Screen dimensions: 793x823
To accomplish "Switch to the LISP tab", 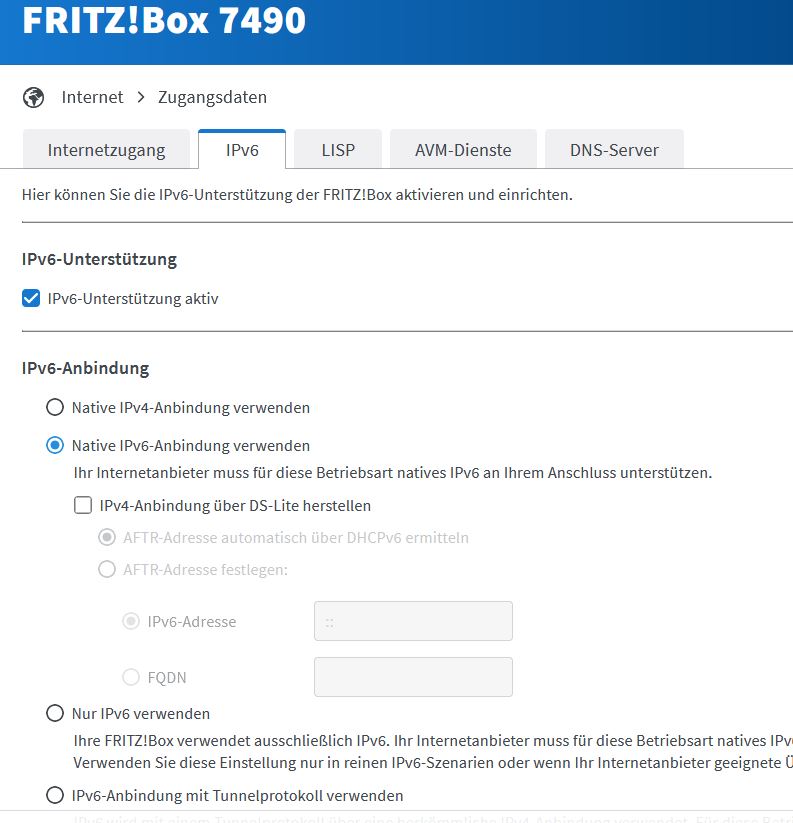I will tap(337, 150).
